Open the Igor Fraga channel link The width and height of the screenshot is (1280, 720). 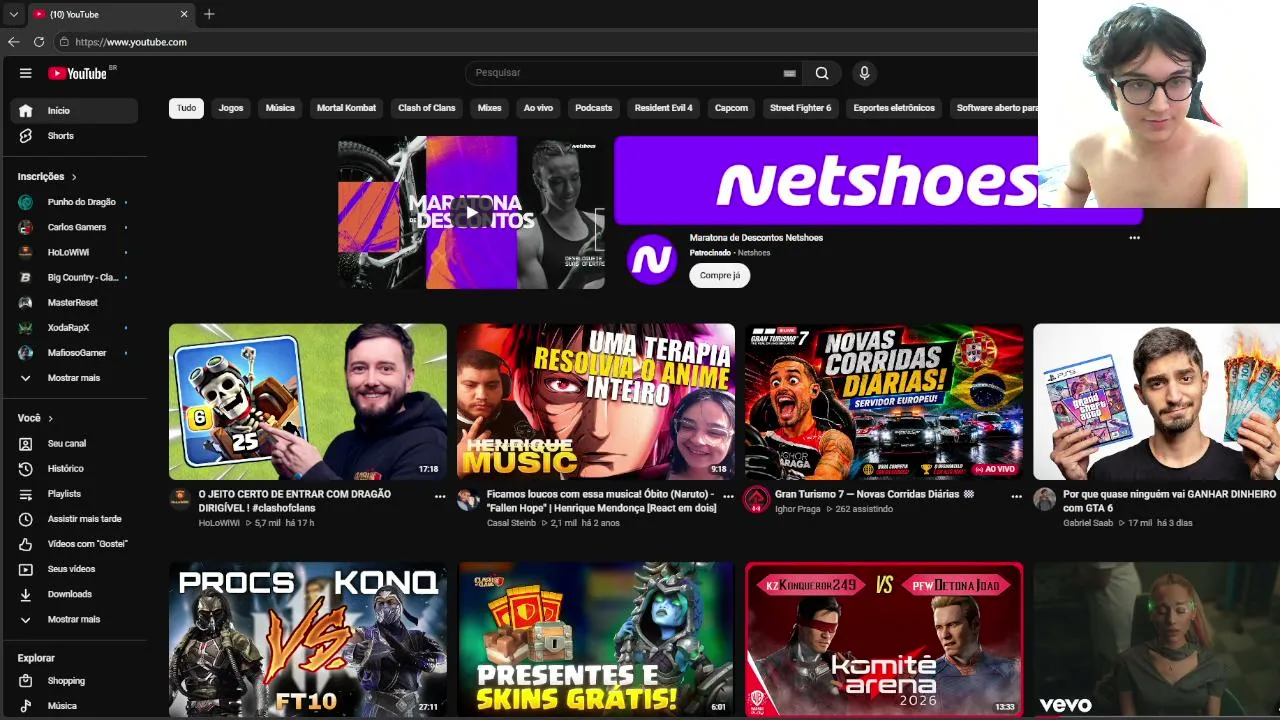pyautogui.click(x=797, y=509)
